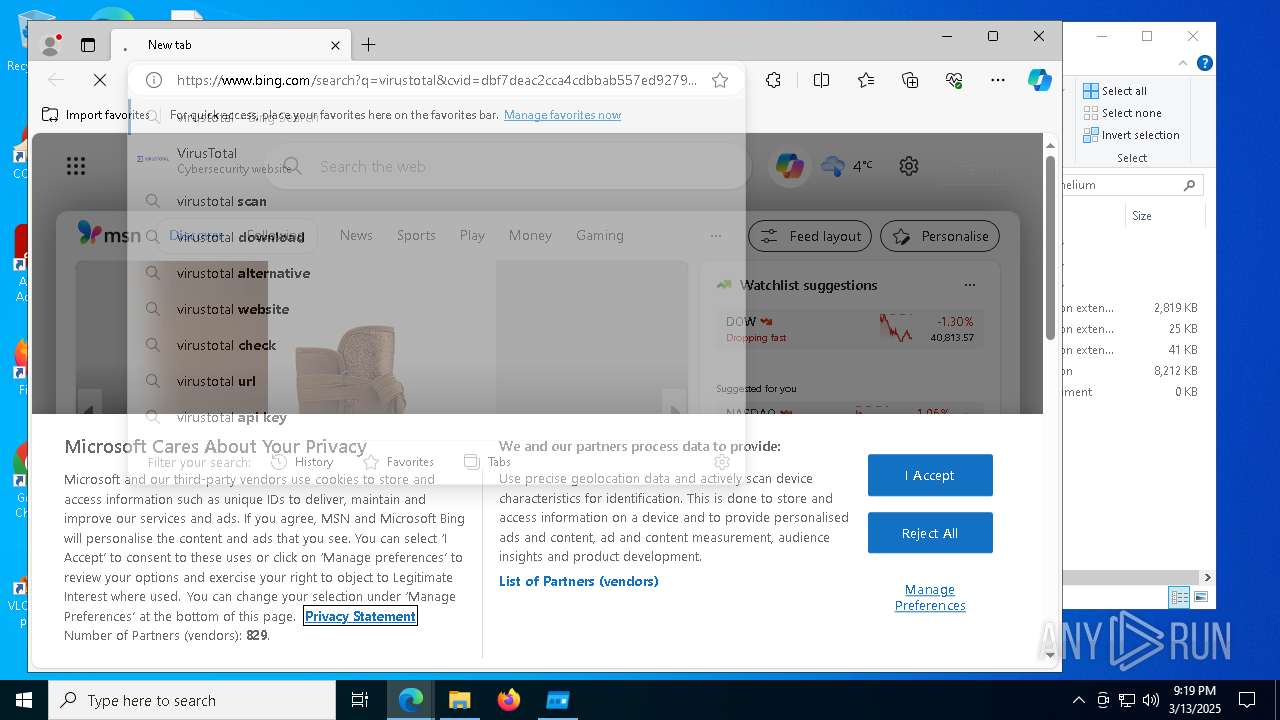
Task: Open Firefox from the taskbar
Action: [x=509, y=700]
